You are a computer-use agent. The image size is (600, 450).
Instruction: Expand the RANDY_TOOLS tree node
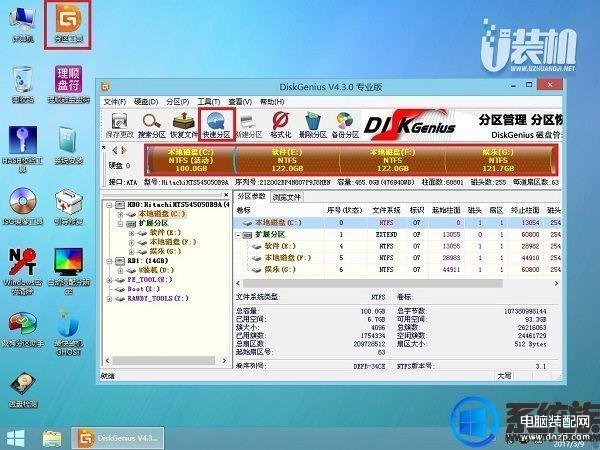click(x=109, y=298)
